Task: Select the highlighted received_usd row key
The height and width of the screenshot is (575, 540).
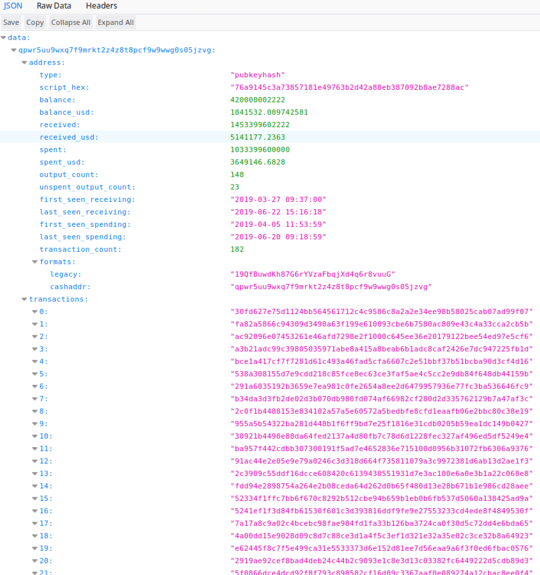Action: point(69,137)
